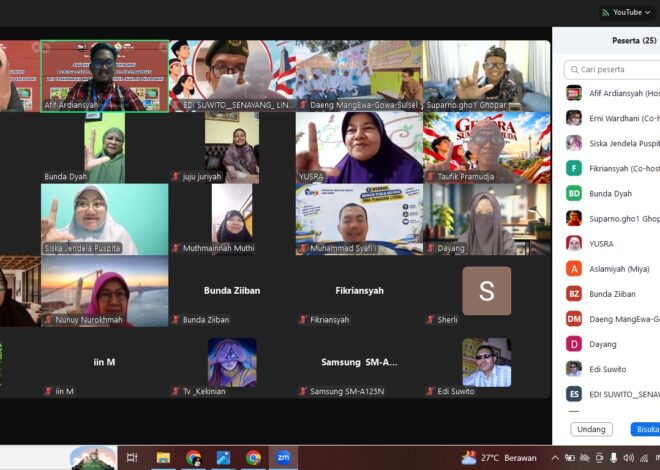
Task: Select EDI SUWITO_SENAYANG video tile
Action: click(x=232, y=76)
